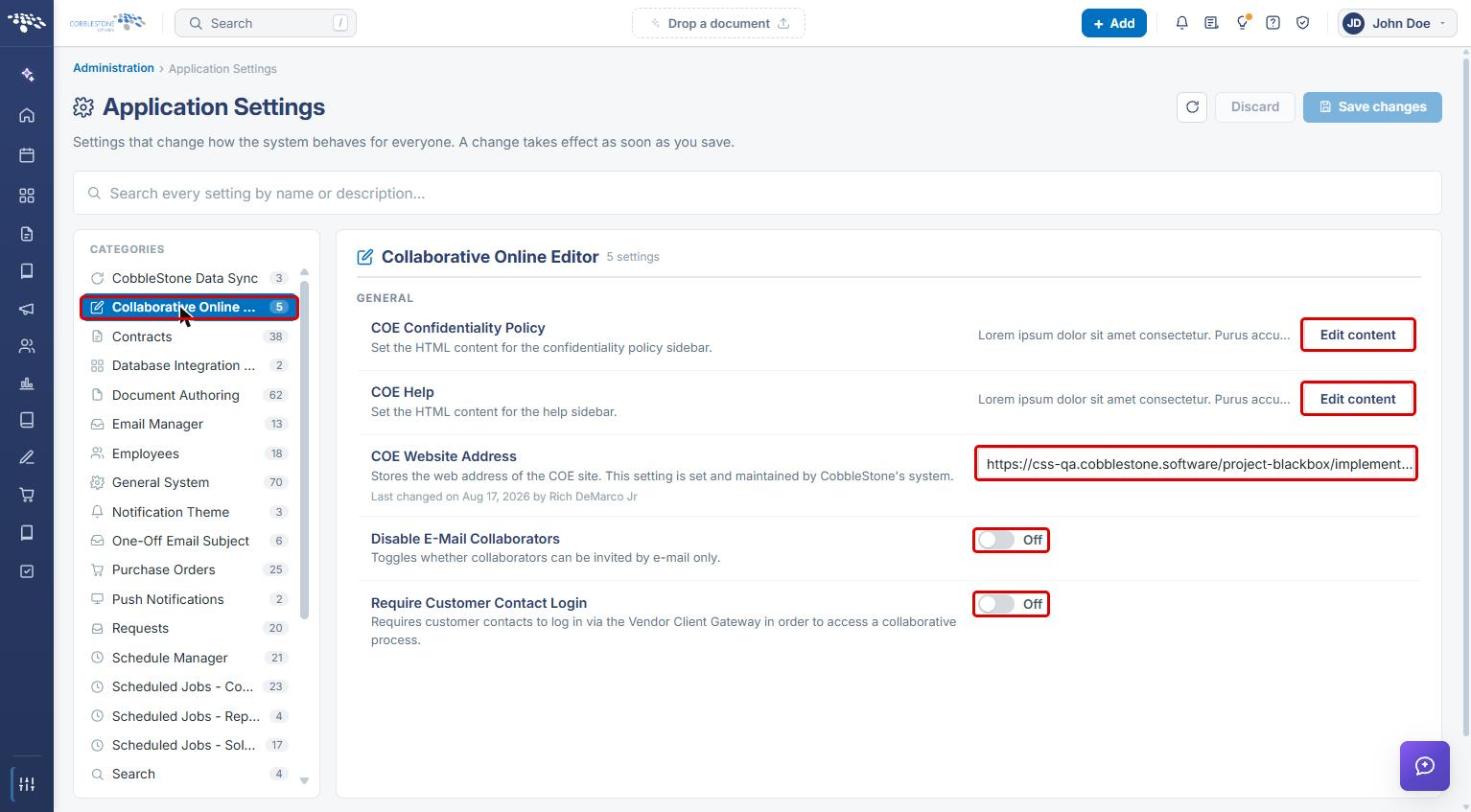Click the refresh icon next to Discard
This screenshot has height=812, width=1471.
pos(1192,107)
